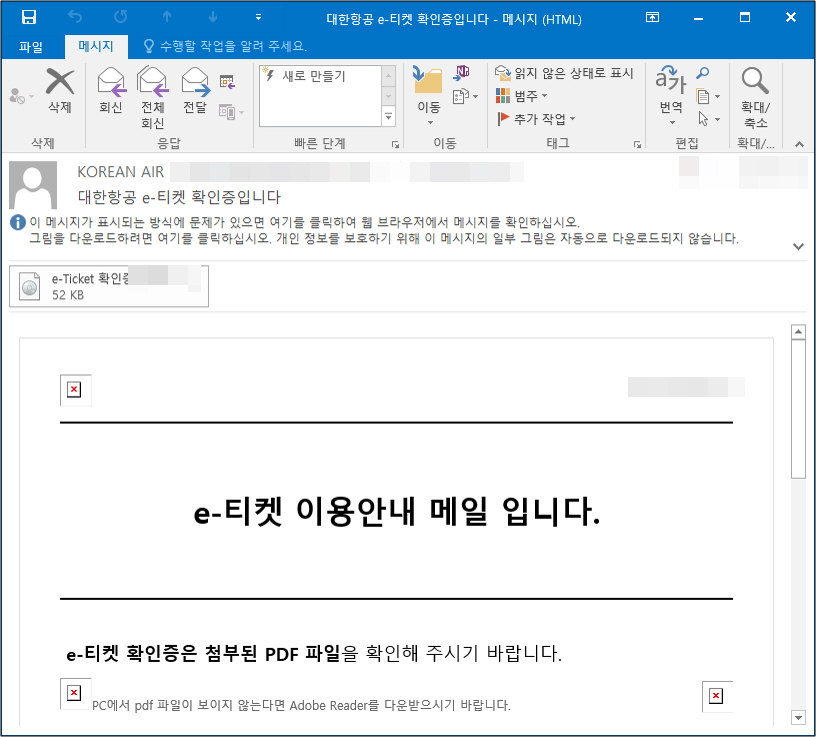Click the blocked image beside Adobe Reader text
The height and width of the screenshot is (737, 816).
(74, 693)
